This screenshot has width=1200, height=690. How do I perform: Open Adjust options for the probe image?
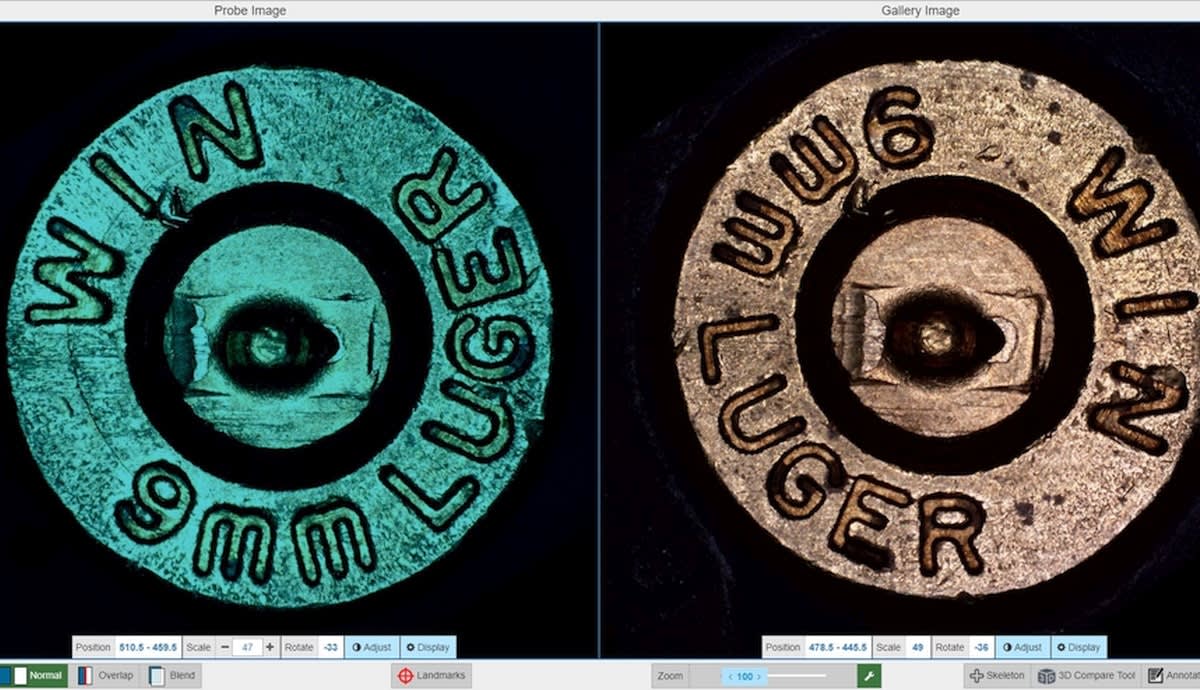(x=372, y=647)
